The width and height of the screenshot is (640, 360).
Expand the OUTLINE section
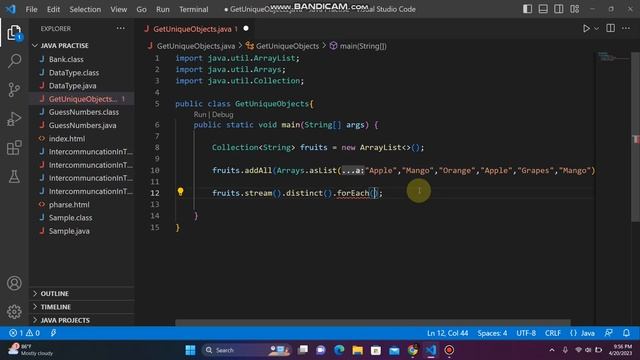pyautogui.click(x=54, y=293)
